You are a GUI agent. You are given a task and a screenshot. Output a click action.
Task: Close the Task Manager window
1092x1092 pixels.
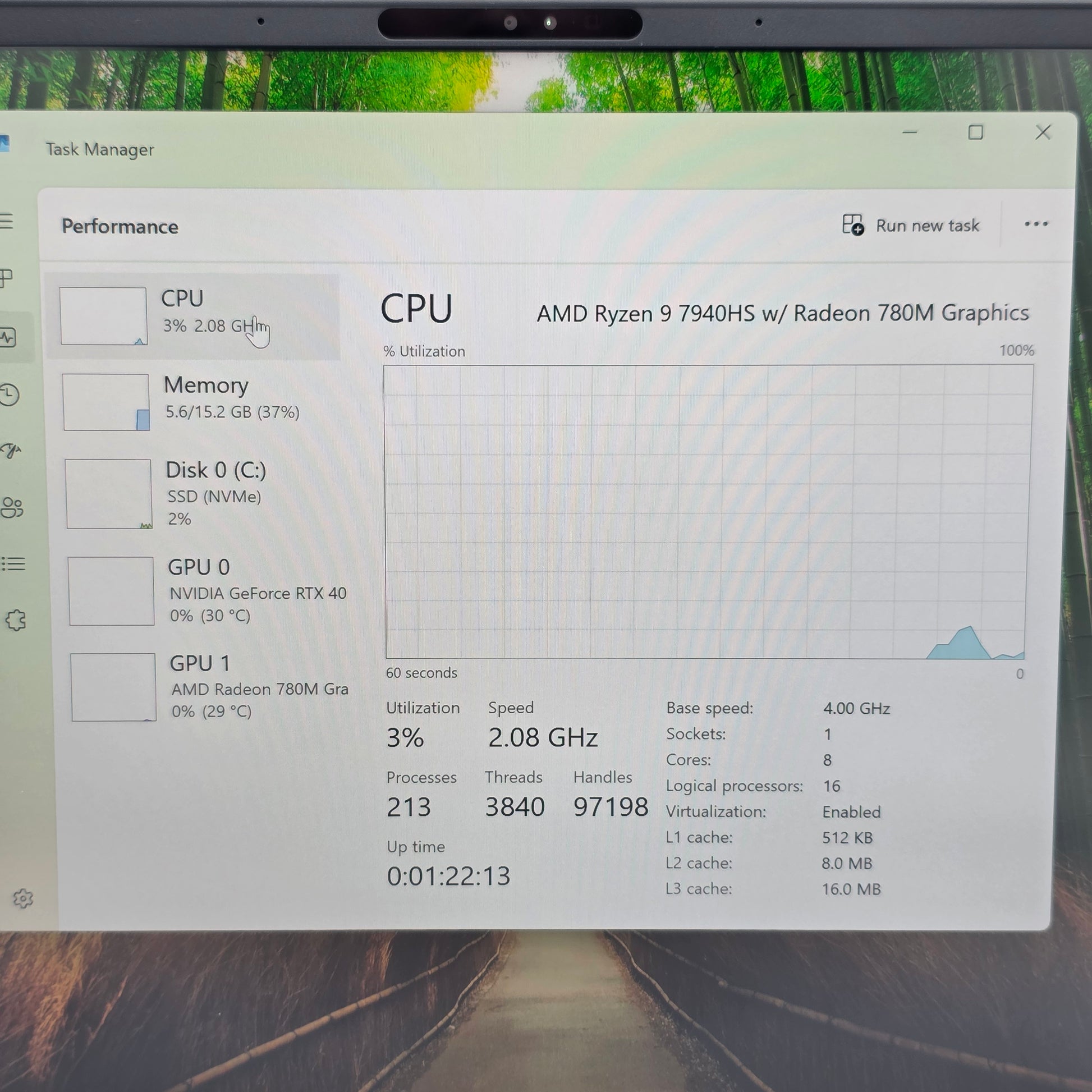click(x=1043, y=133)
